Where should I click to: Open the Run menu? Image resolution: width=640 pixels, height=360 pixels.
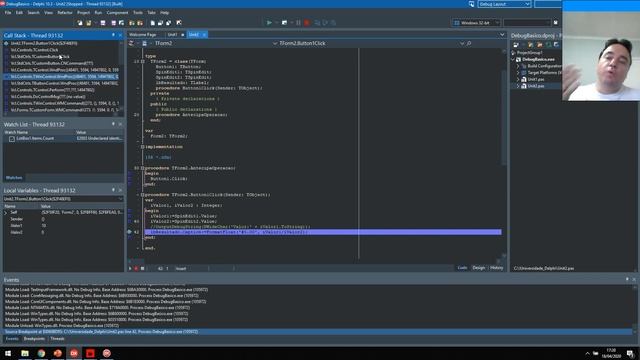coord(98,13)
